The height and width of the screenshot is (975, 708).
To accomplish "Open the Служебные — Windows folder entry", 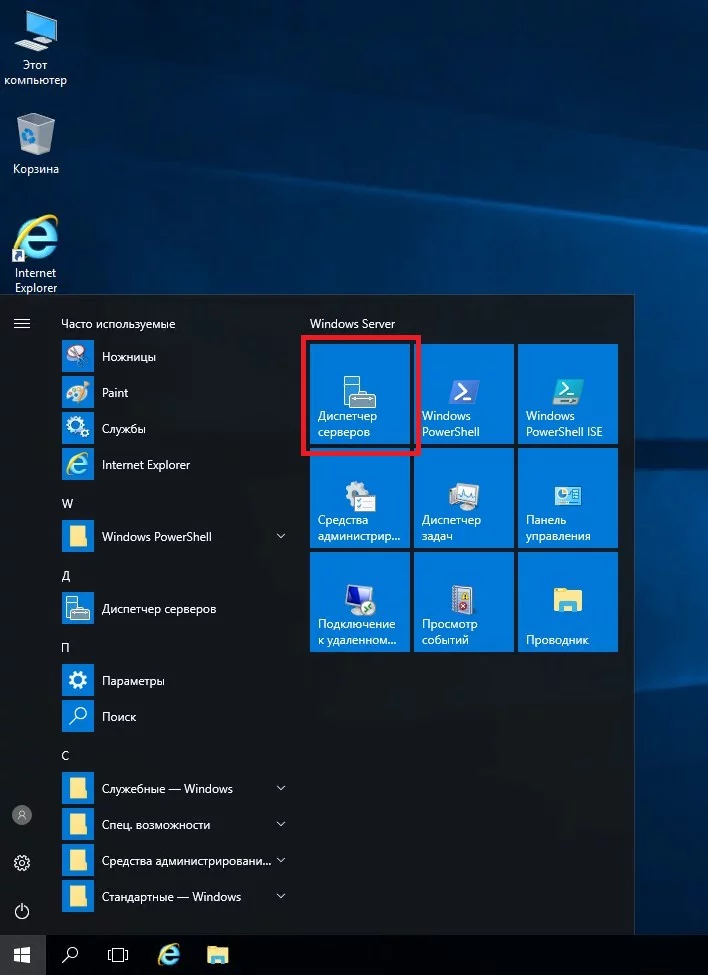I will 174,789.
